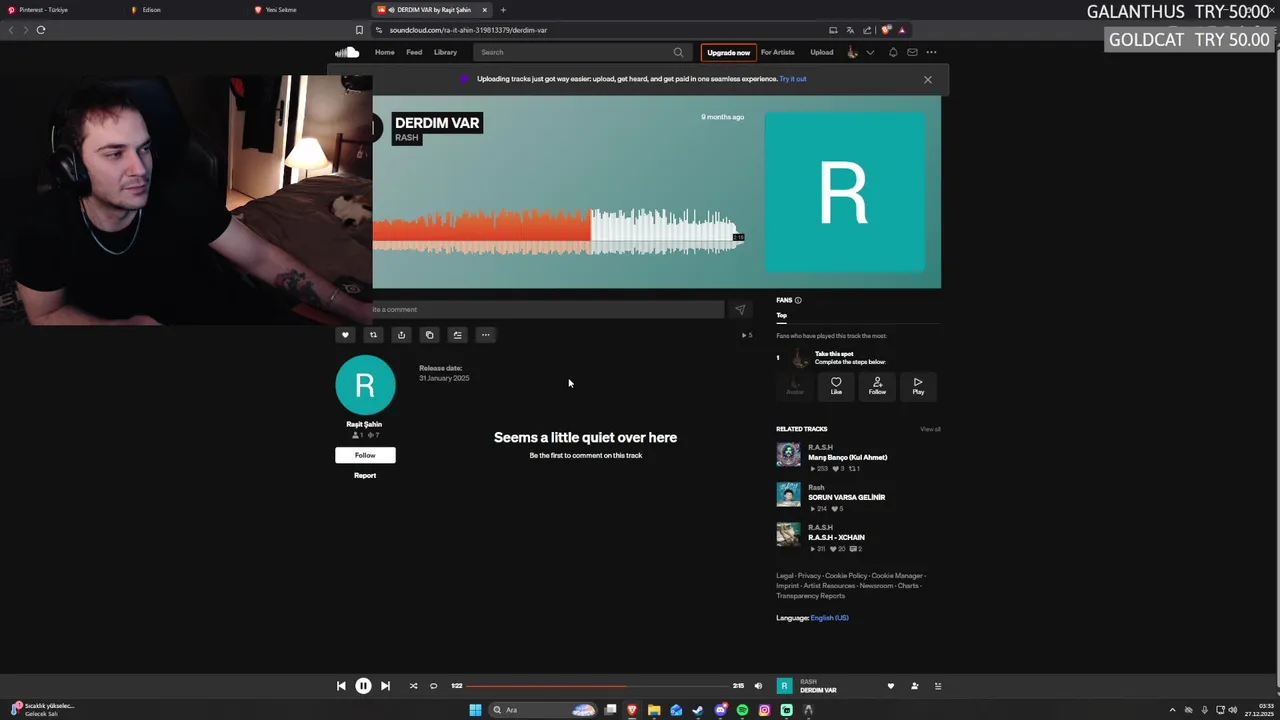Report this track
Image resolution: width=1280 pixels, height=720 pixels.
[x=365, y=475]
